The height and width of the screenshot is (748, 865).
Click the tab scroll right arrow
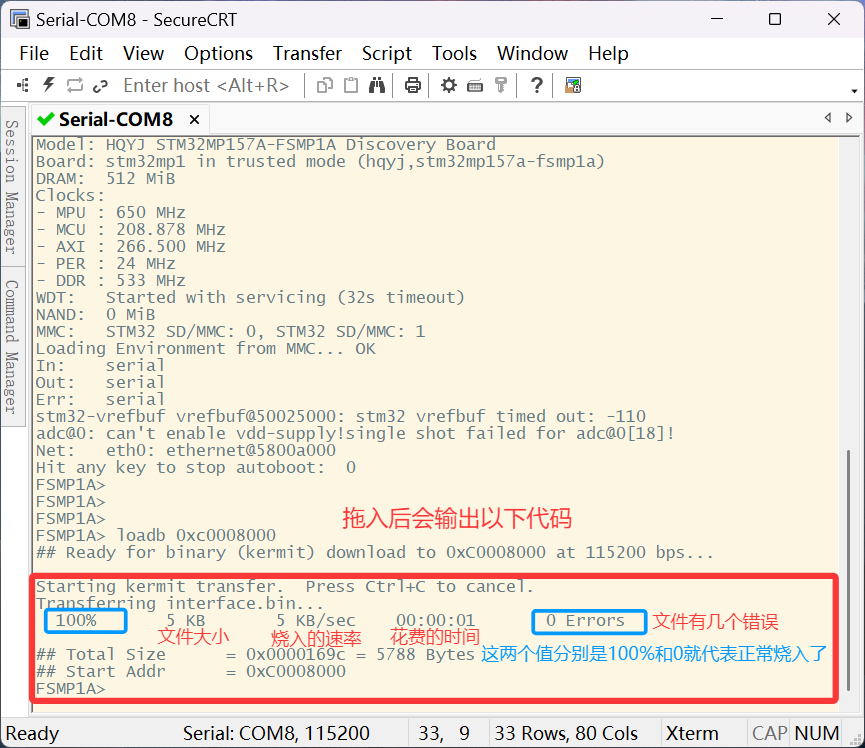(849, 117)
